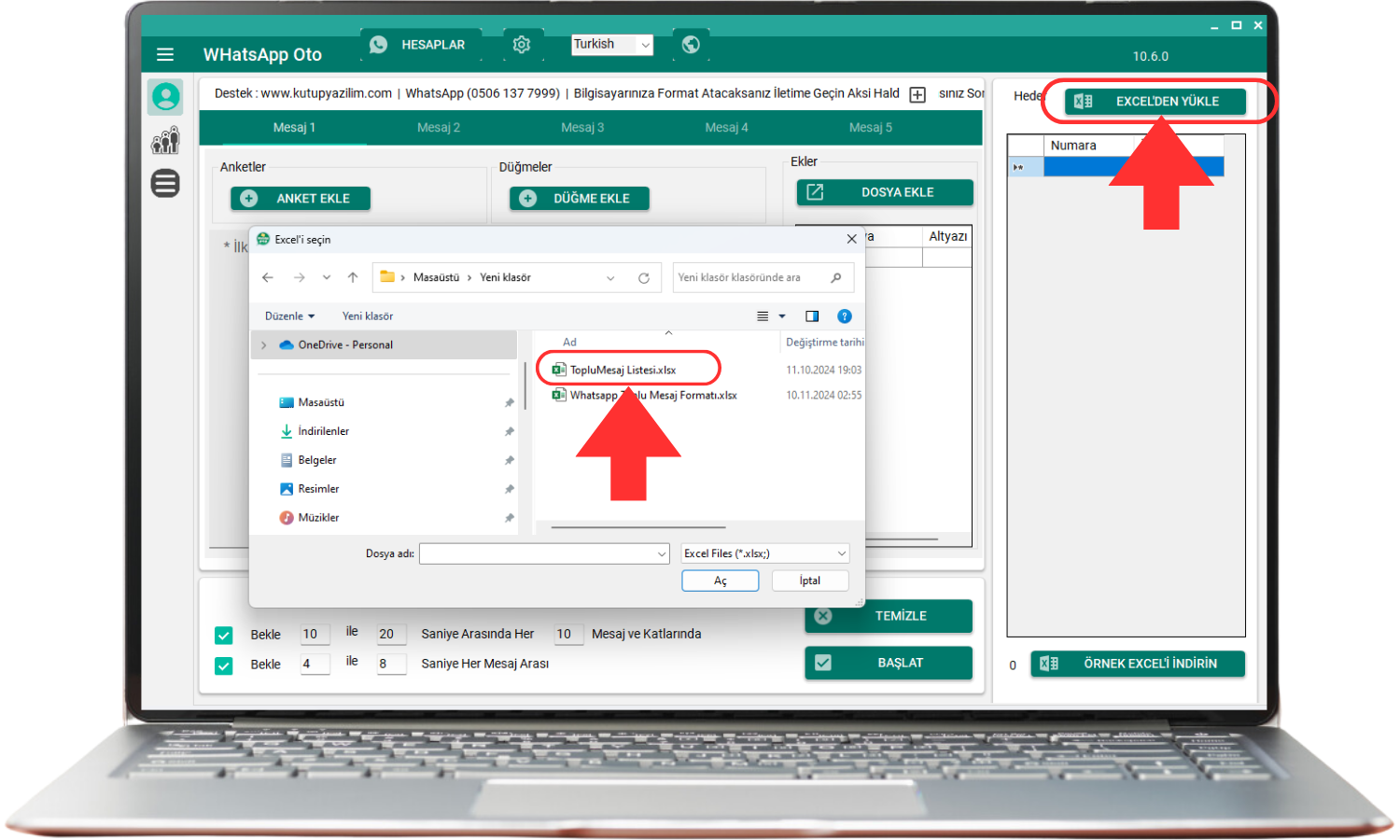This screenshot has width=1400, height=840.
Task: Select the file TopluMesaj Listesi.xlsx
Action: tap(623, 371)
